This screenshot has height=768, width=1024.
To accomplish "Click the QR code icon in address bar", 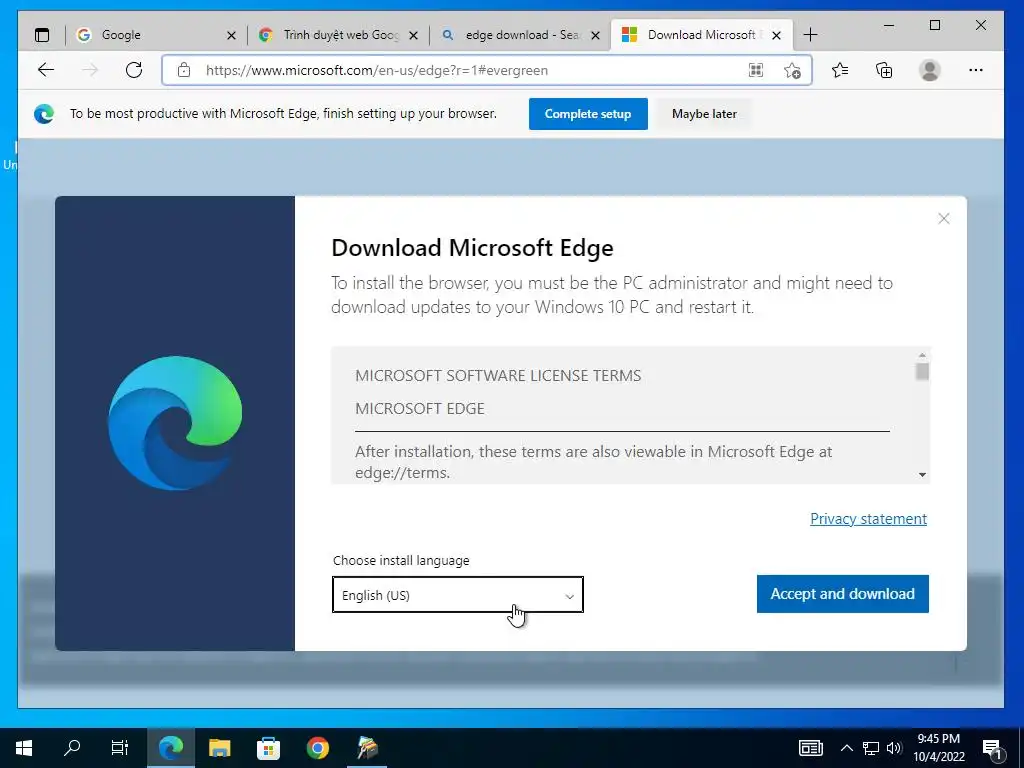I will (x=756, y=70).
